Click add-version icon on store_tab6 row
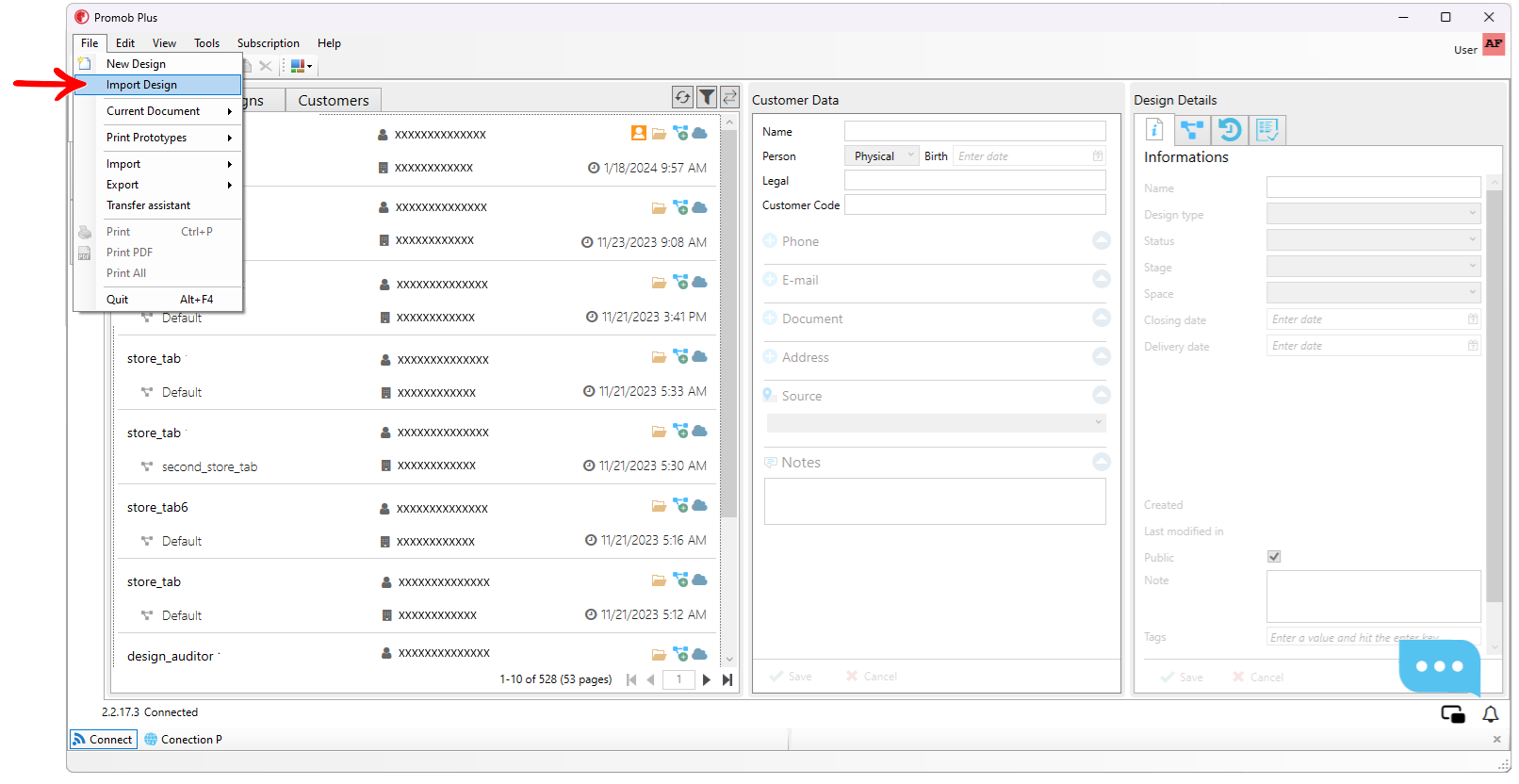1519x784 pixels. click(679, 505)
